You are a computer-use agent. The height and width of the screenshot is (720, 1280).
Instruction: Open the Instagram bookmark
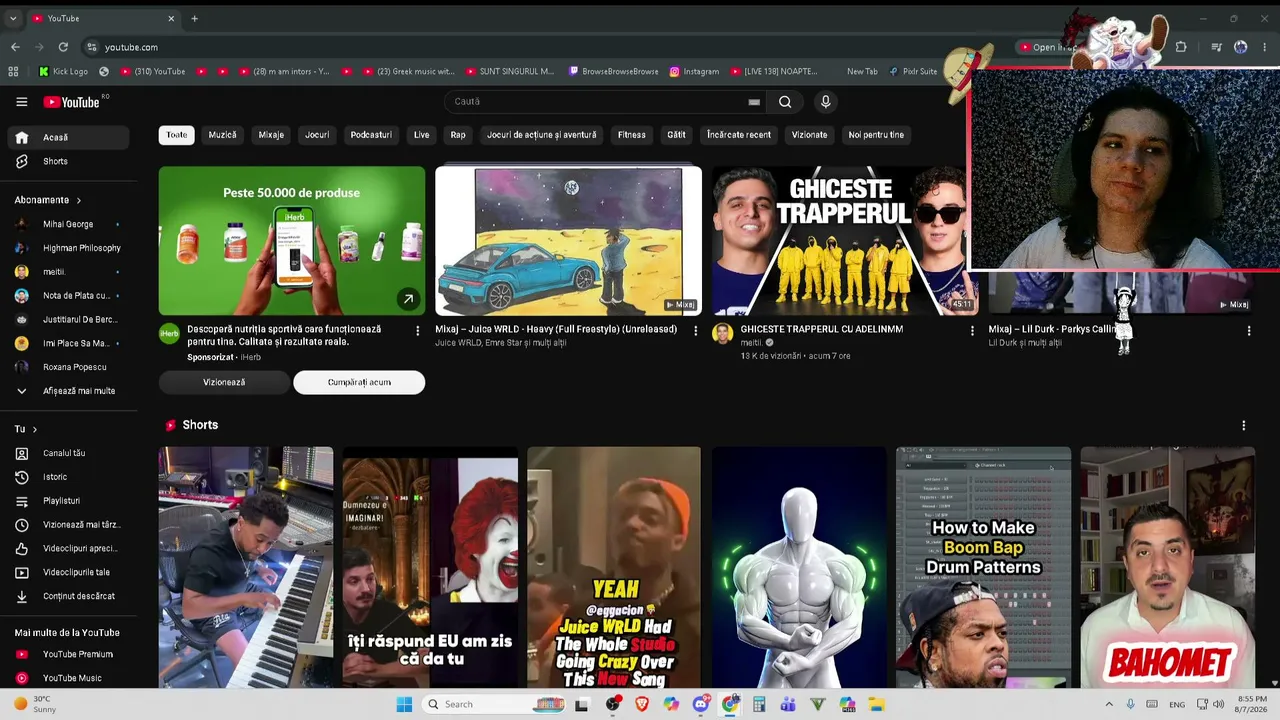click(694, 72)
